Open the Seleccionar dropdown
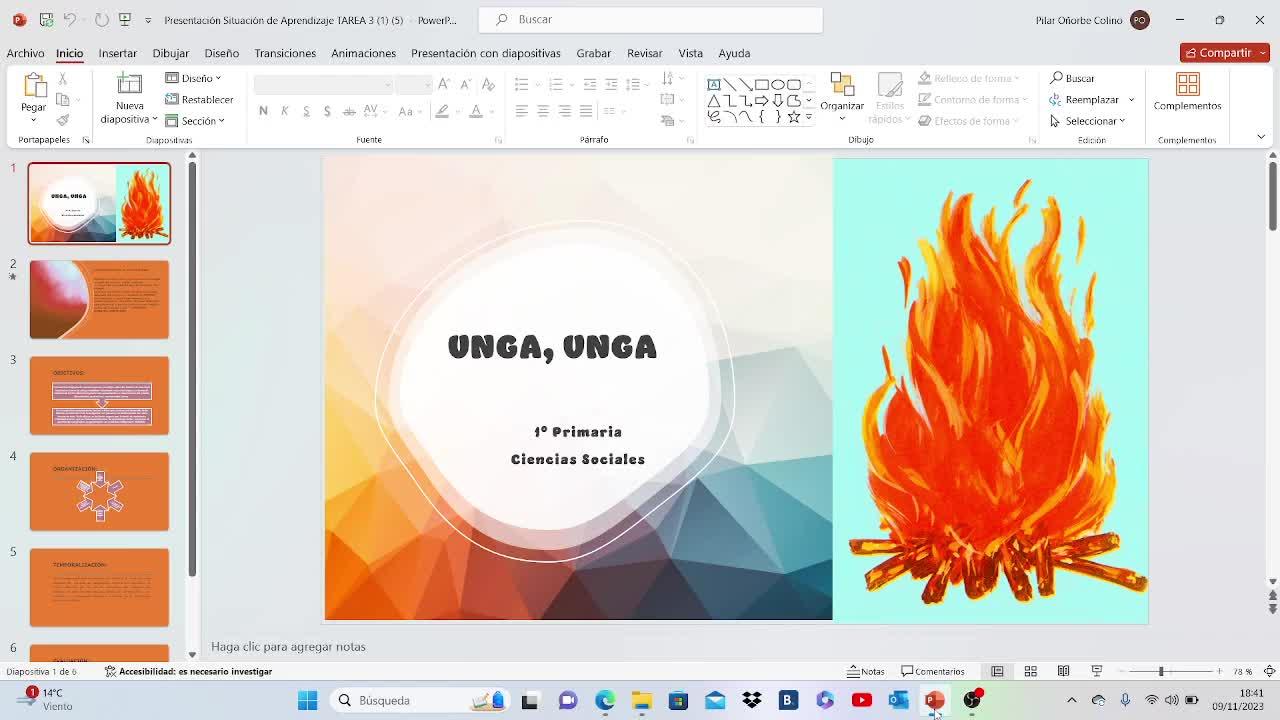The height and width of the screenshot is (720, 1280). point(1088,121)
